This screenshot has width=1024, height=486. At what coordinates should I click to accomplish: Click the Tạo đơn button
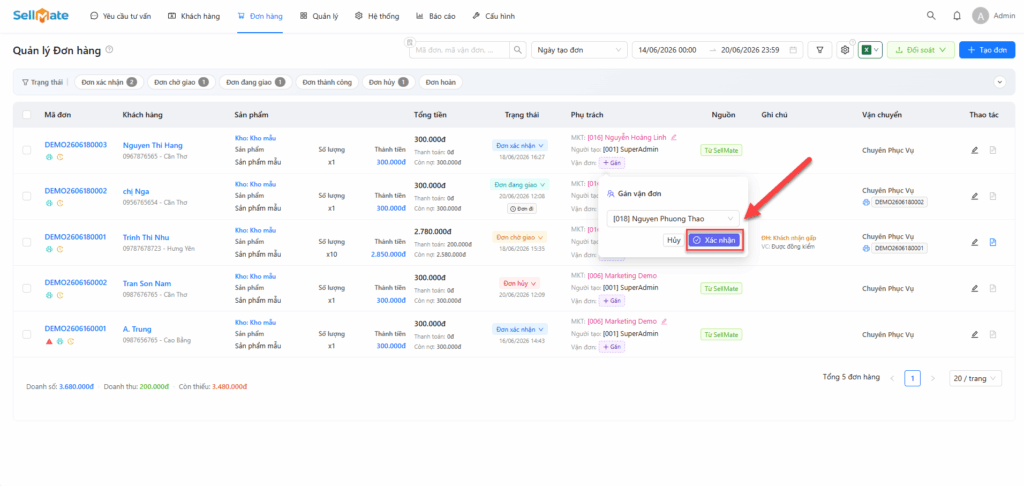(987, 50)
